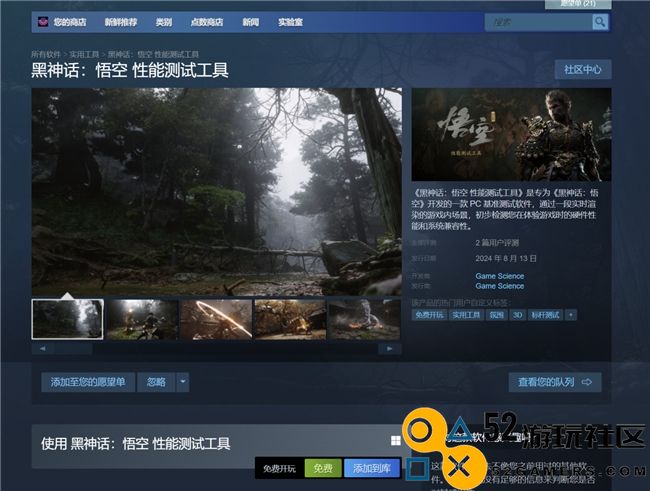
Task: Click the blue 添加到库 button
Action: click(372, 469)
